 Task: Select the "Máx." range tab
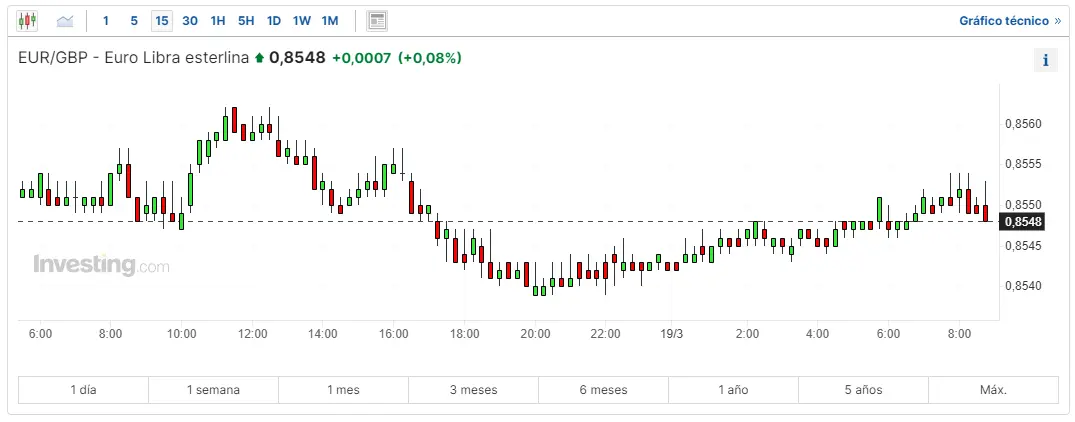coord(993,390)
